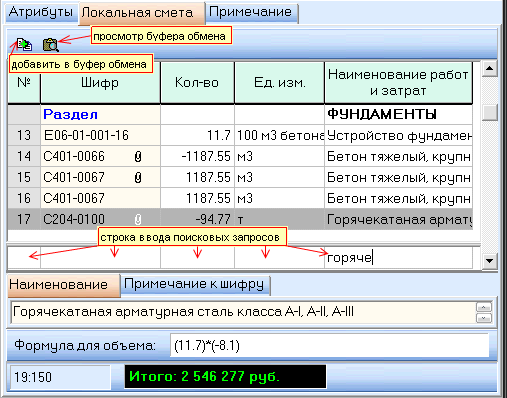Viewport: 507px width, 398px height.
Task: Click the Шифр search input field
Action: [x=100, y=258]
